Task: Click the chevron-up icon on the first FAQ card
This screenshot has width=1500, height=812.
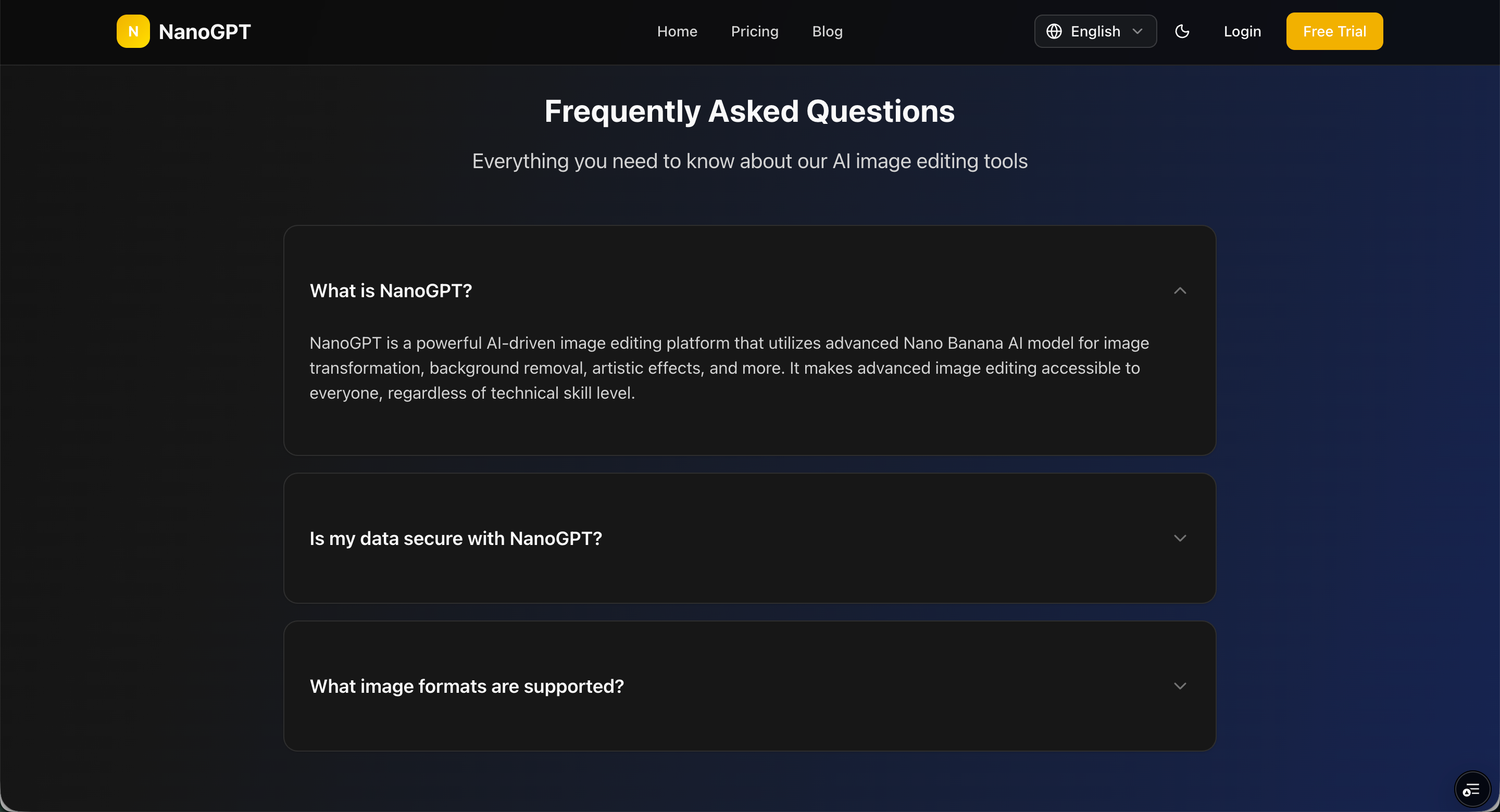Action: [1180, 290]
